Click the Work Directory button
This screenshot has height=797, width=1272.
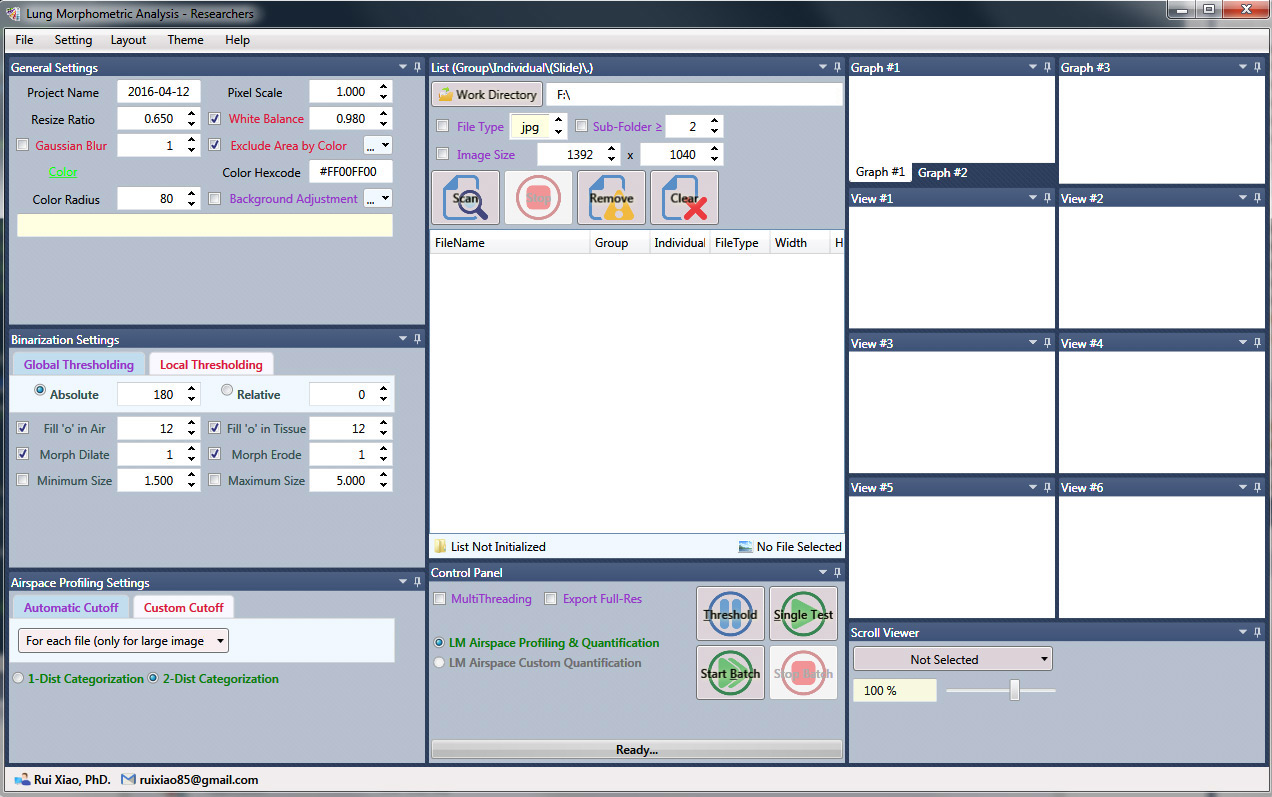487,95
